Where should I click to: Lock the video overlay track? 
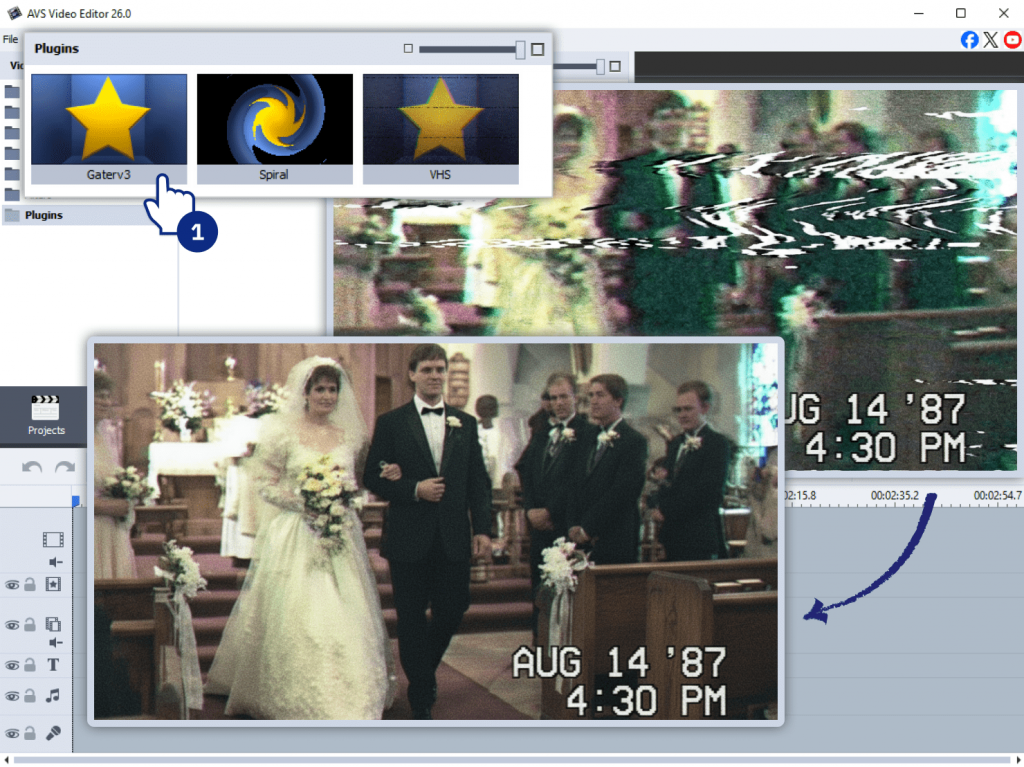[x=30, y=625]
